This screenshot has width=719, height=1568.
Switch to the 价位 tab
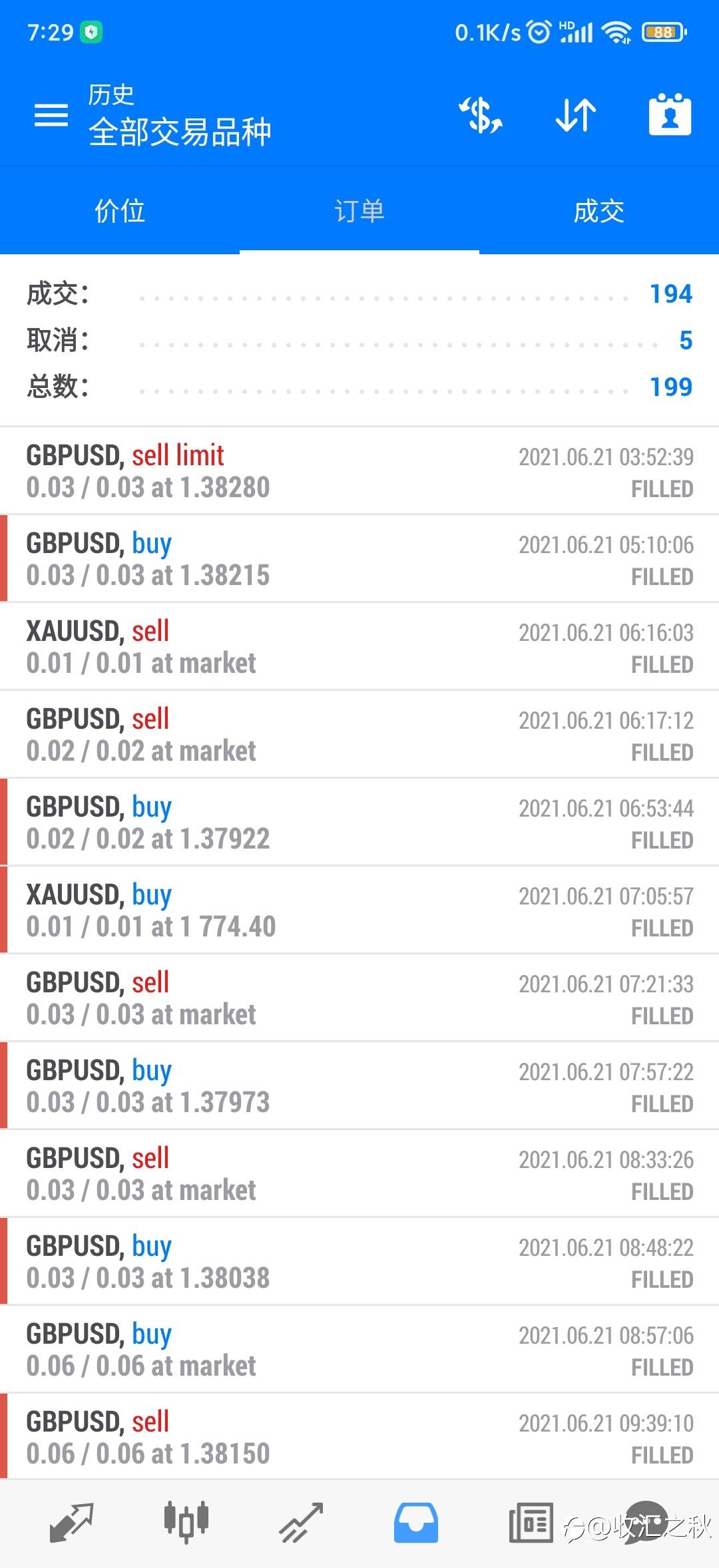pos(120,211)
